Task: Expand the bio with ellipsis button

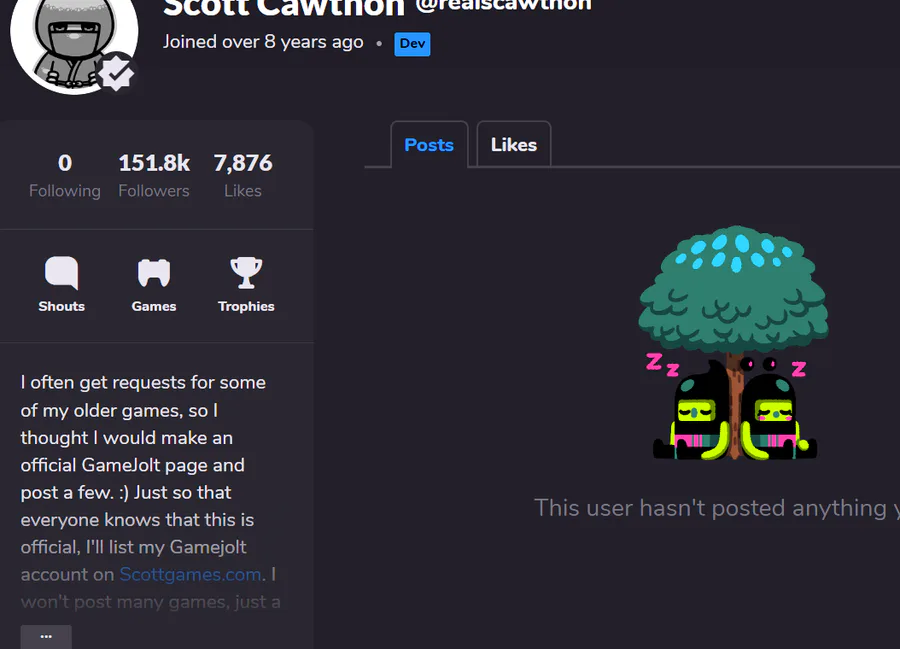Action: pyautogui.click(x=46, y=636)
